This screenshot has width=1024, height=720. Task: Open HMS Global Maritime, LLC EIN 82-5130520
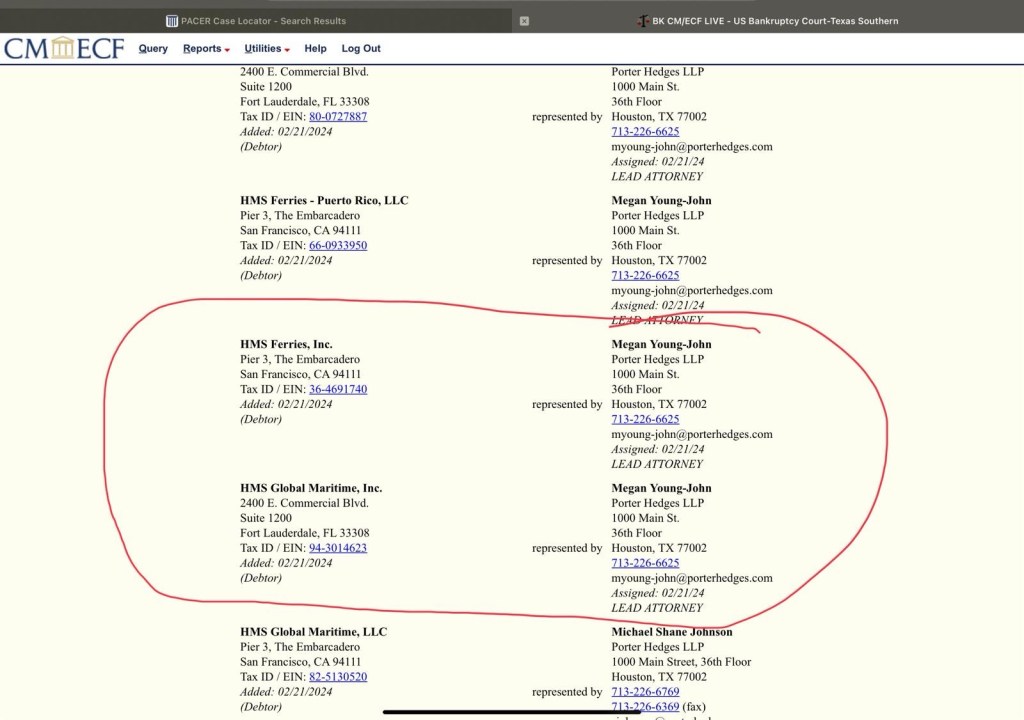coord(338,677)
